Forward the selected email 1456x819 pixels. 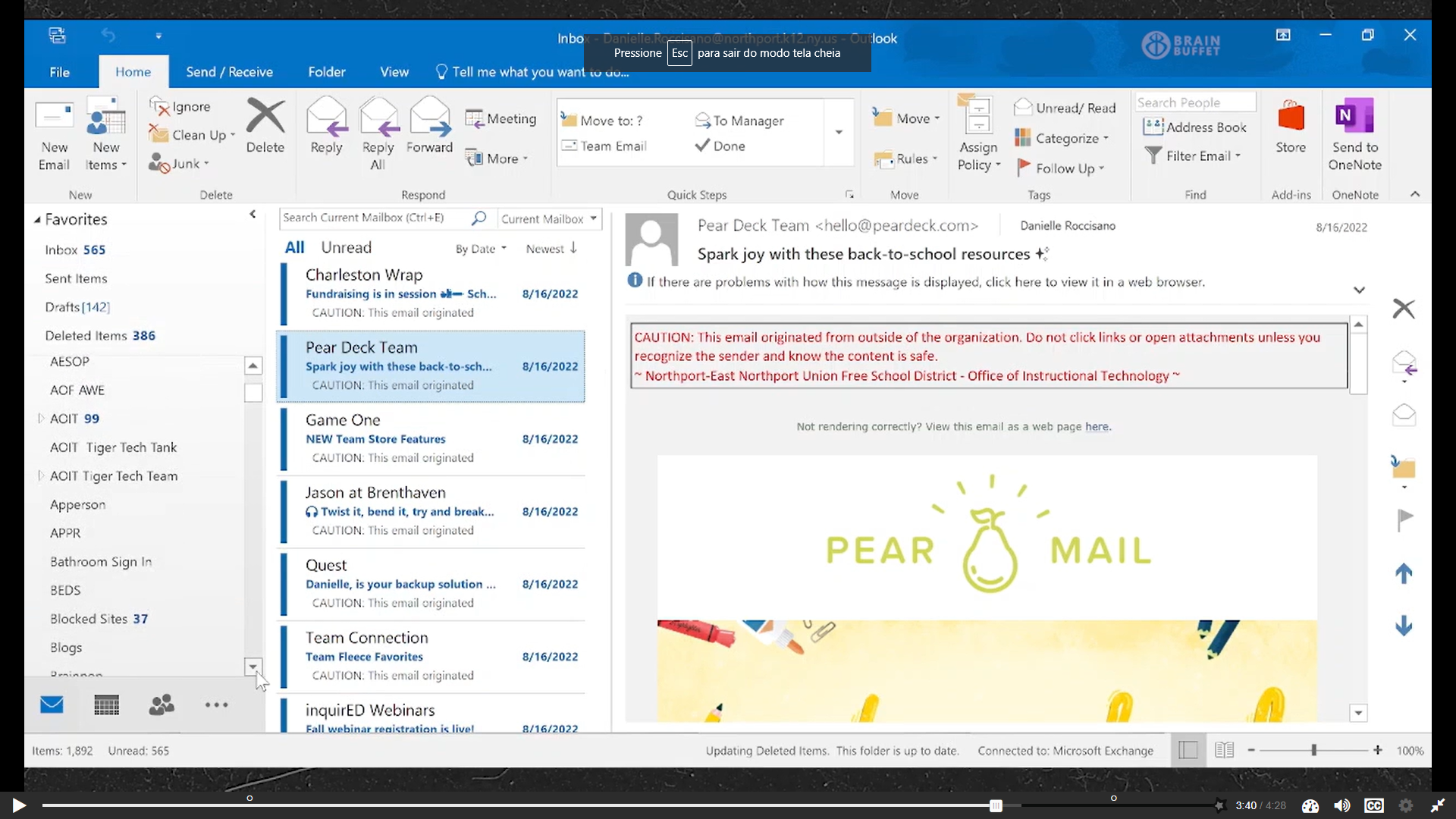[429, 118]
